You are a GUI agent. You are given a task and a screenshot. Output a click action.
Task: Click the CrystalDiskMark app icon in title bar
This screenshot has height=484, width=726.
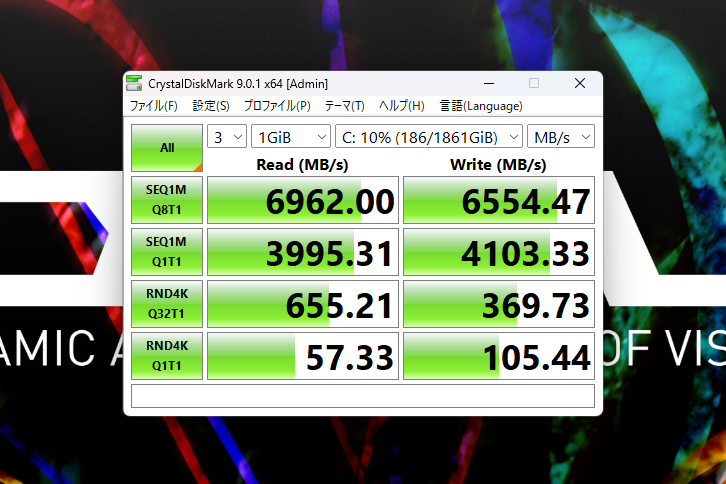134,83
